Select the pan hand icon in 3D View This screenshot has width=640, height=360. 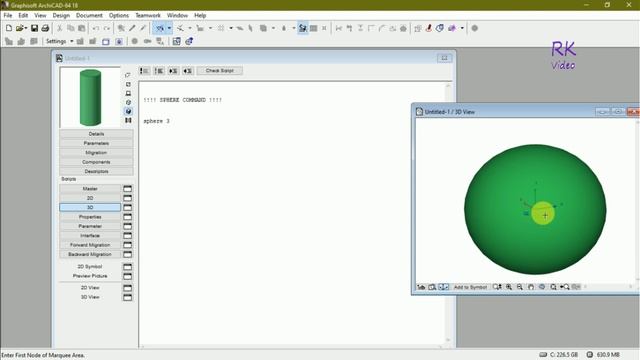[531, 287]
